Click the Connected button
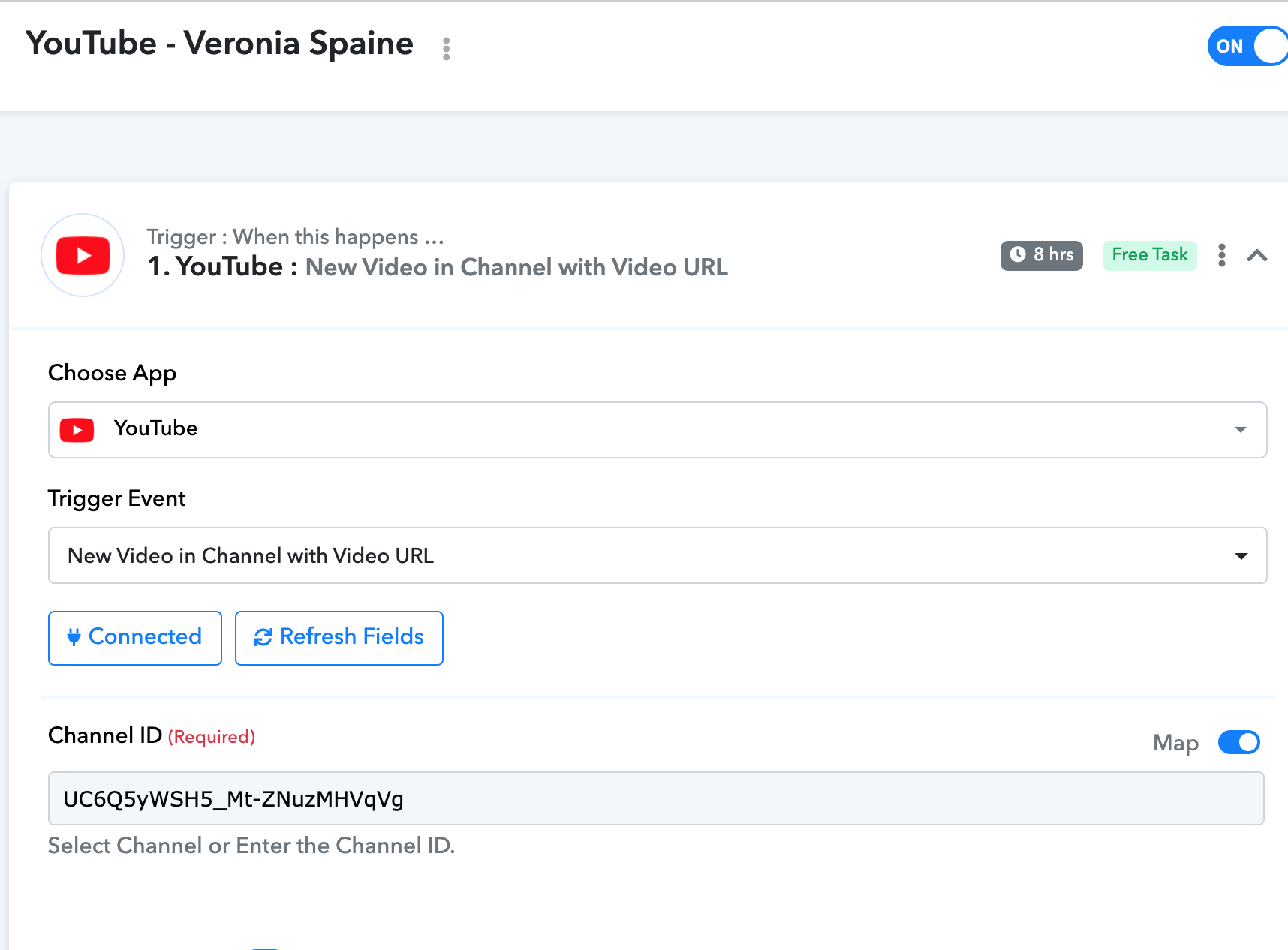This screenshot has height=950, width=1288. [135, 638]
